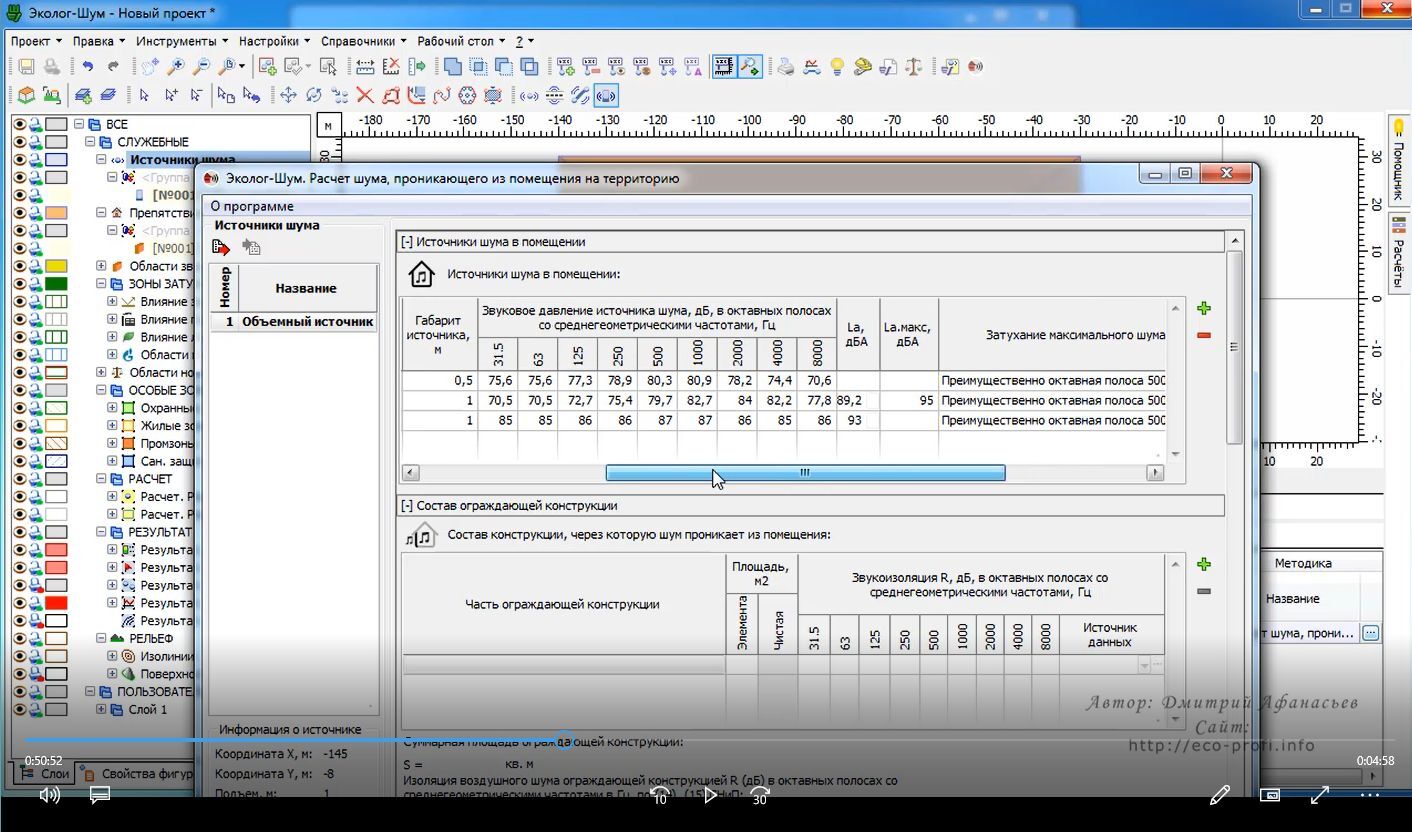Switch to the Свойства фигур tab

tap(140, 774)
